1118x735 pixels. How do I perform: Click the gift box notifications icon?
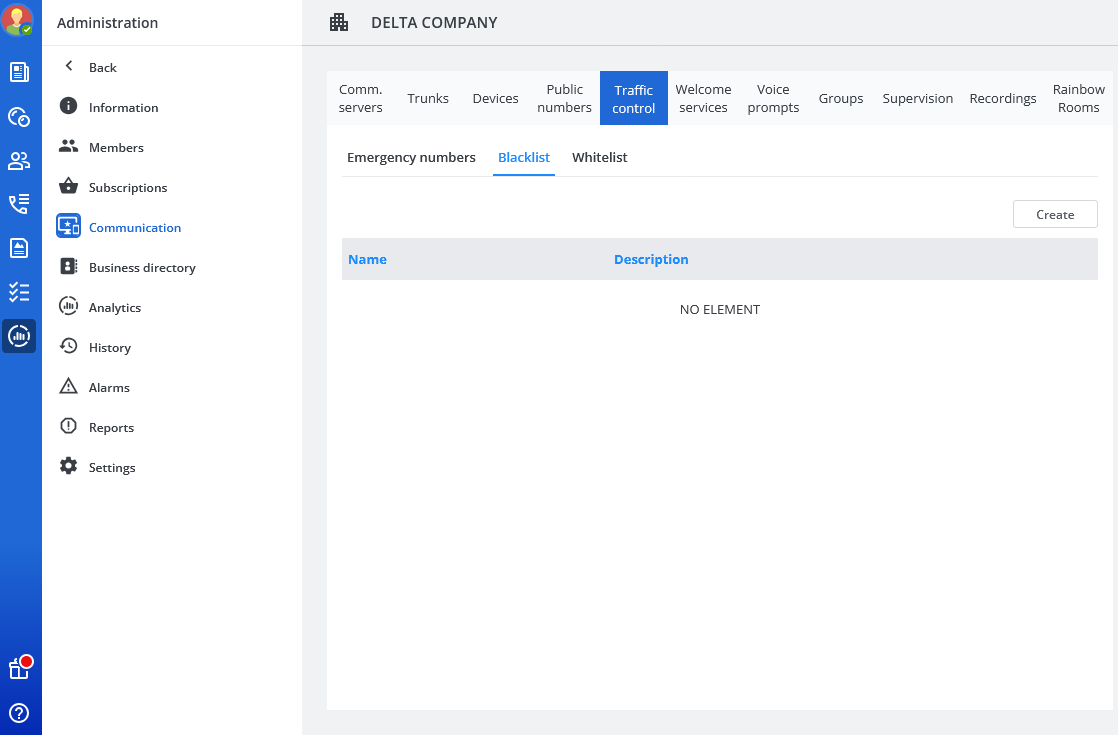[19, 668]
